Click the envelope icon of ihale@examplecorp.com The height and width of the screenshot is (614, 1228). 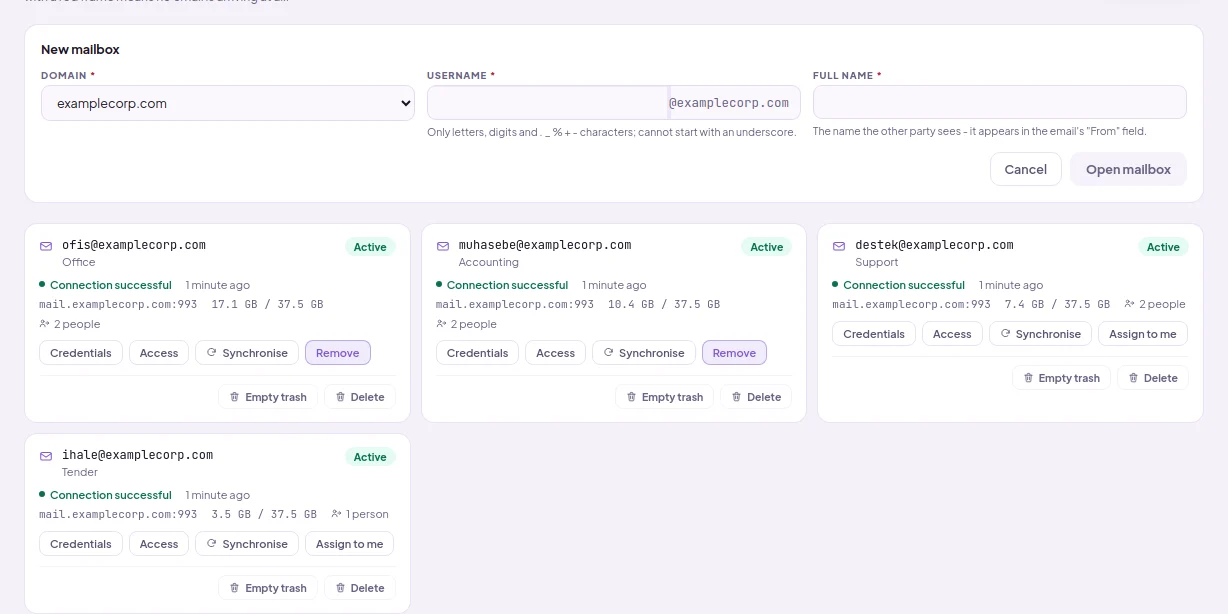[45, 455]
